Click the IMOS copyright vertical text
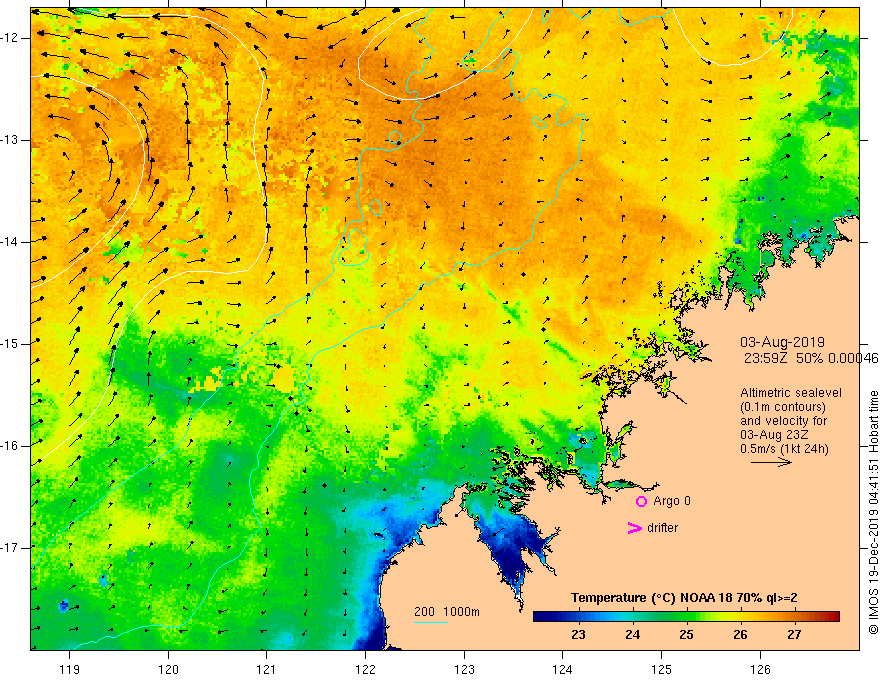The image size is (880, 680). pyautogui.click(x=873, y=513)
